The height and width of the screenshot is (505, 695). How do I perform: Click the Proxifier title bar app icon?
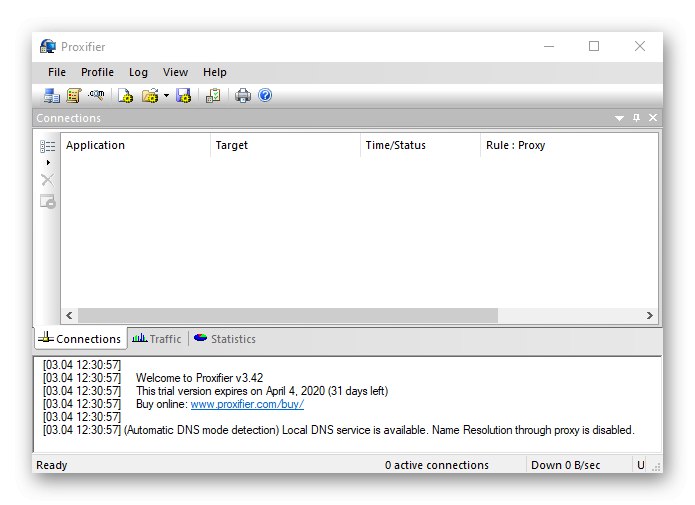coord(47,46)
